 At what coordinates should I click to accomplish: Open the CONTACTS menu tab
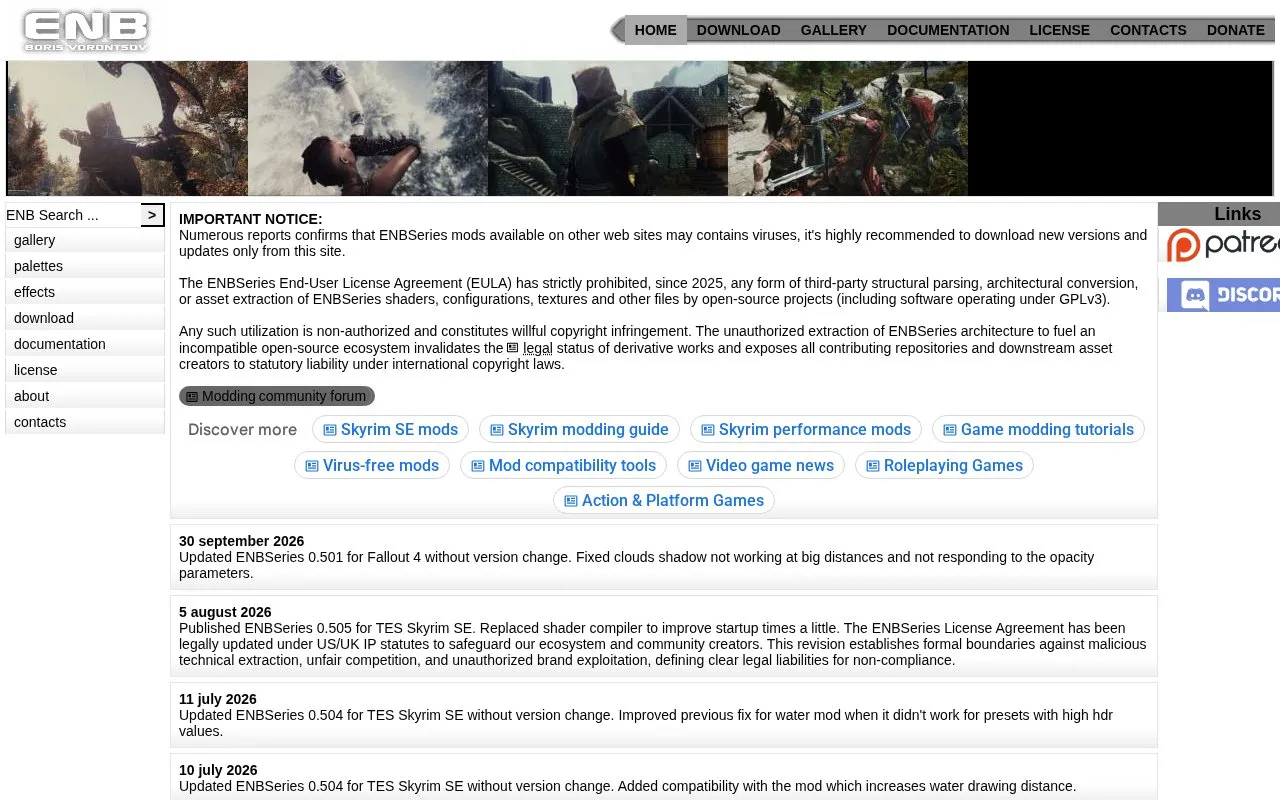point(1148,30)
